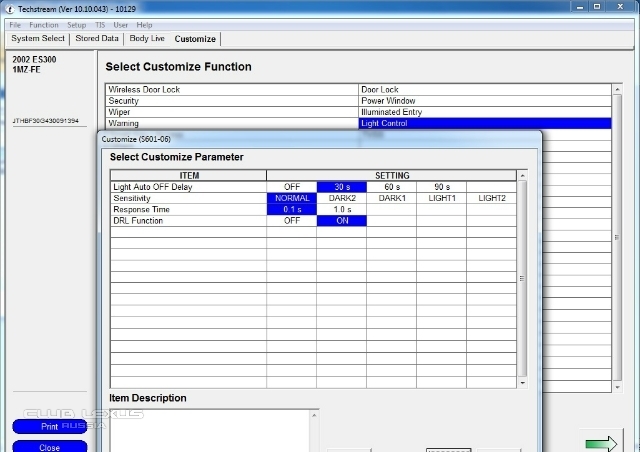Set Light Auto OFF Delay to OFF

click(291, 187)
